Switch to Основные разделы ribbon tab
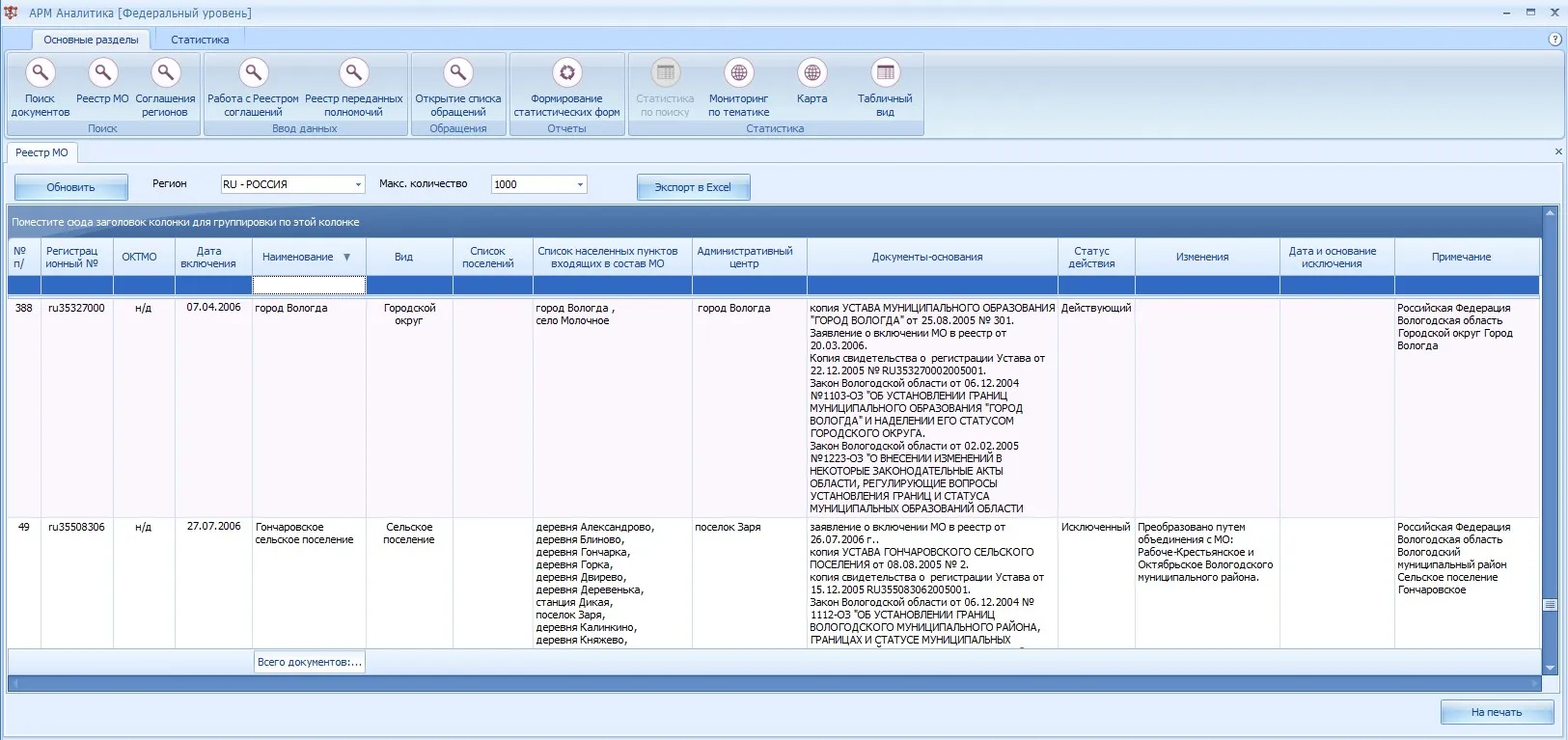 tap(91, 40)
